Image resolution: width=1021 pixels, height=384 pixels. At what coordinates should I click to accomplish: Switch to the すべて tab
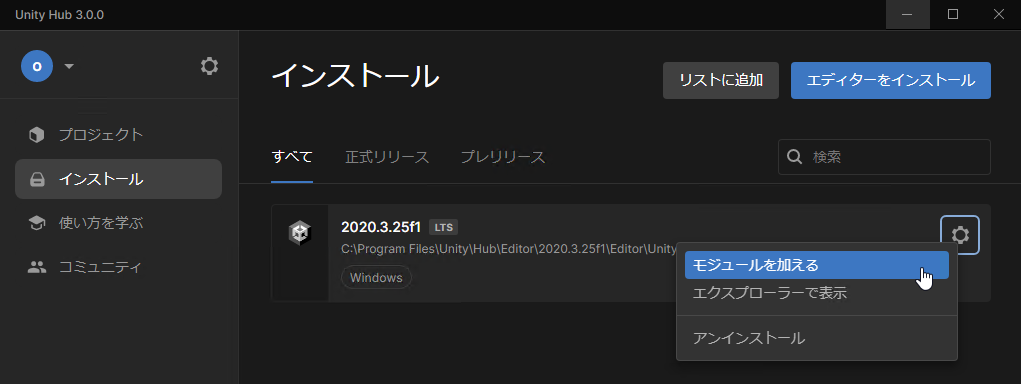point(292,157)
